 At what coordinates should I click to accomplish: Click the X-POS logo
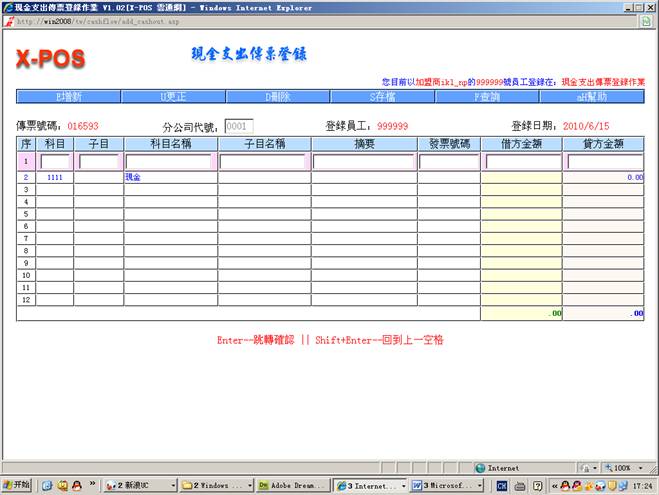[x=50, y=59]
